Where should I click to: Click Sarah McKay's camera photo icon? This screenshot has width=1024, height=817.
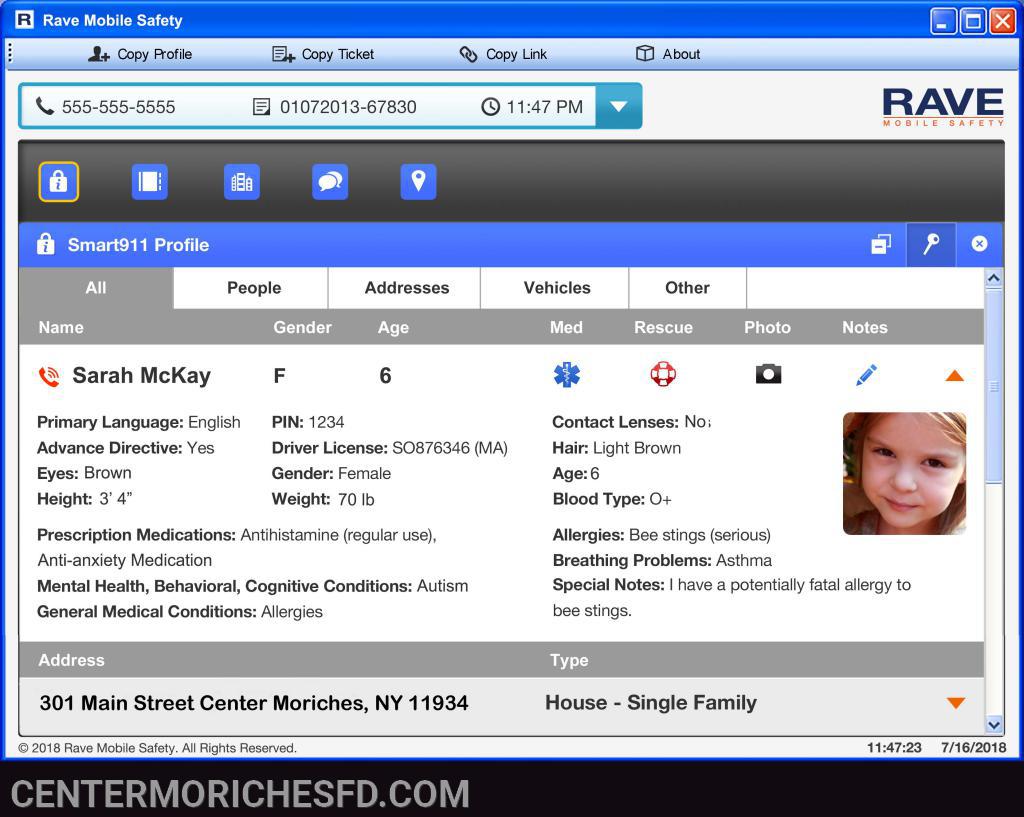click(x=768, y=374)
